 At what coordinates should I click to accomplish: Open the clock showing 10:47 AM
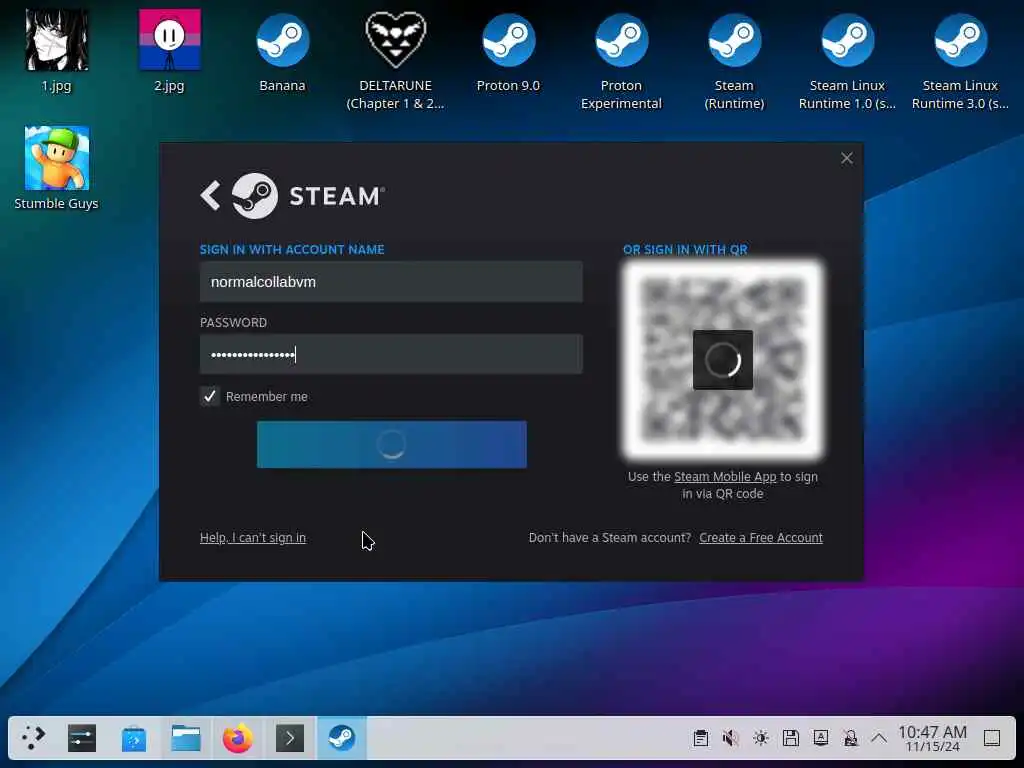932,738
